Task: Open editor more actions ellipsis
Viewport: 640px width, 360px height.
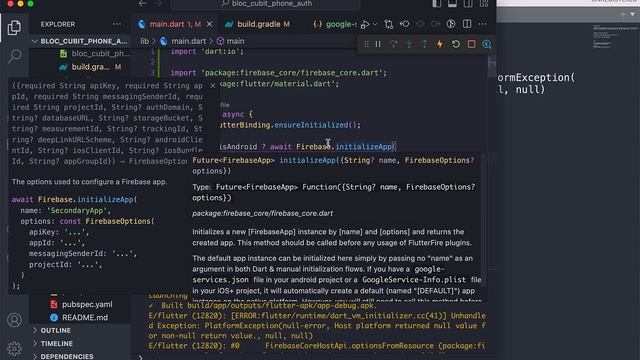Action: (482, 24)
